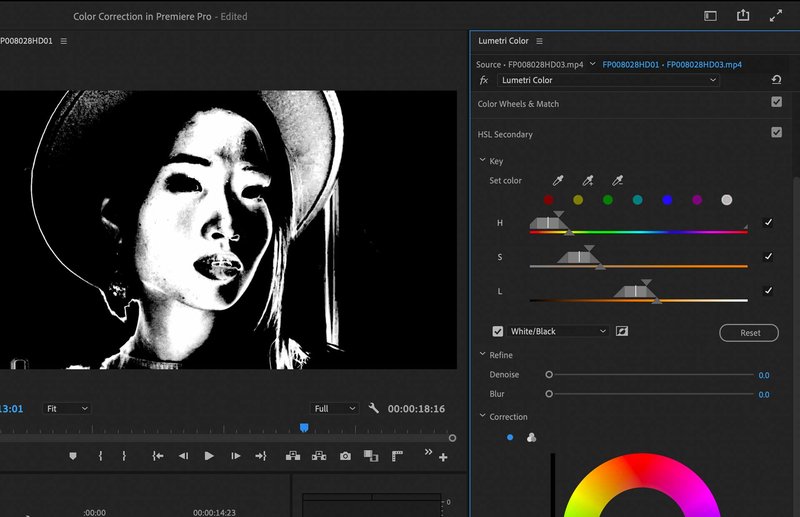Open the Full playback resolution dropdown
Viewport: 800px width, 517px height.
click(x=335, y=408)
